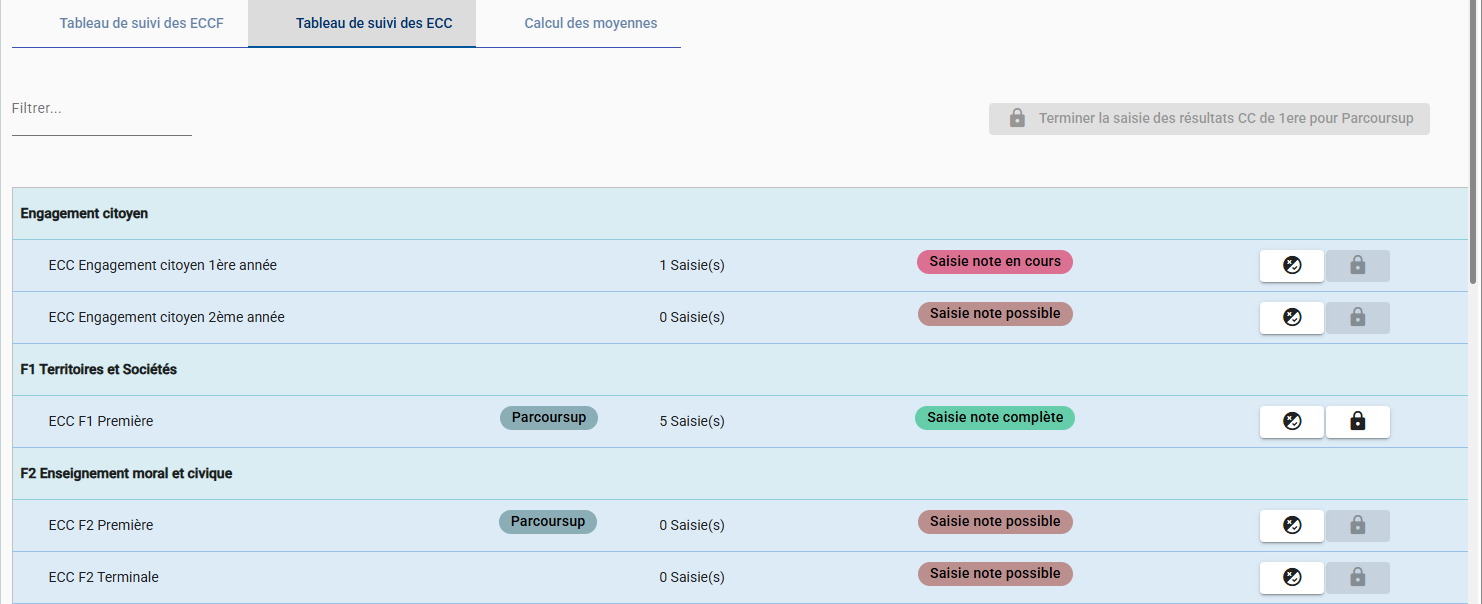1482x604 pixels.
Task: Click lock icon for ECC F2 Terminale
Action: coord(1358,578)
